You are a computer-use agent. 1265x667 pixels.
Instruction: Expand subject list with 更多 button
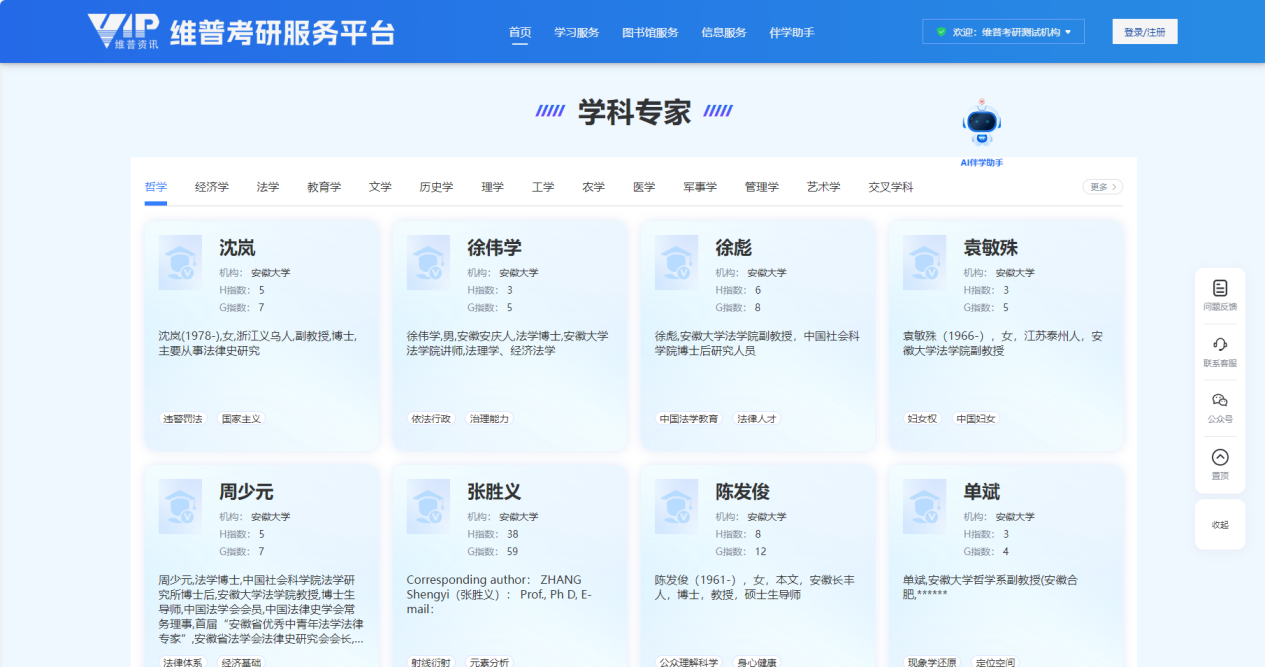tap(1102, 187)
